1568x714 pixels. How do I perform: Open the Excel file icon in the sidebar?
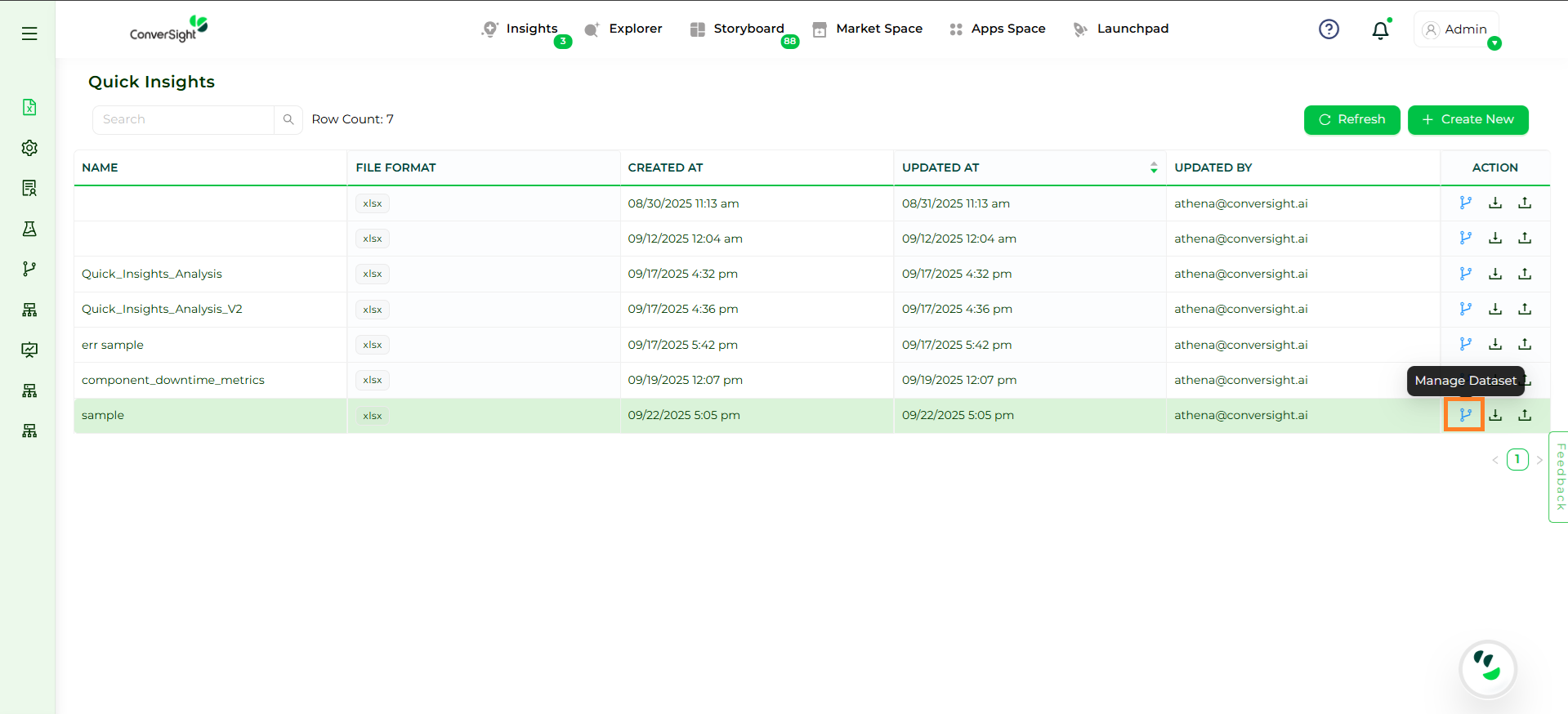(x=29, y=107)
